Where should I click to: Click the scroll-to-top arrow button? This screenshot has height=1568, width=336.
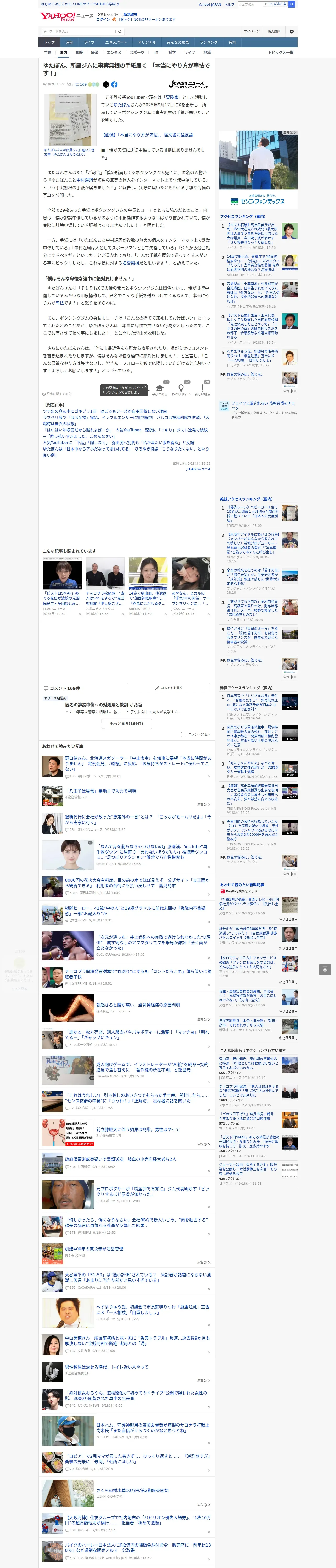point(325,969)
